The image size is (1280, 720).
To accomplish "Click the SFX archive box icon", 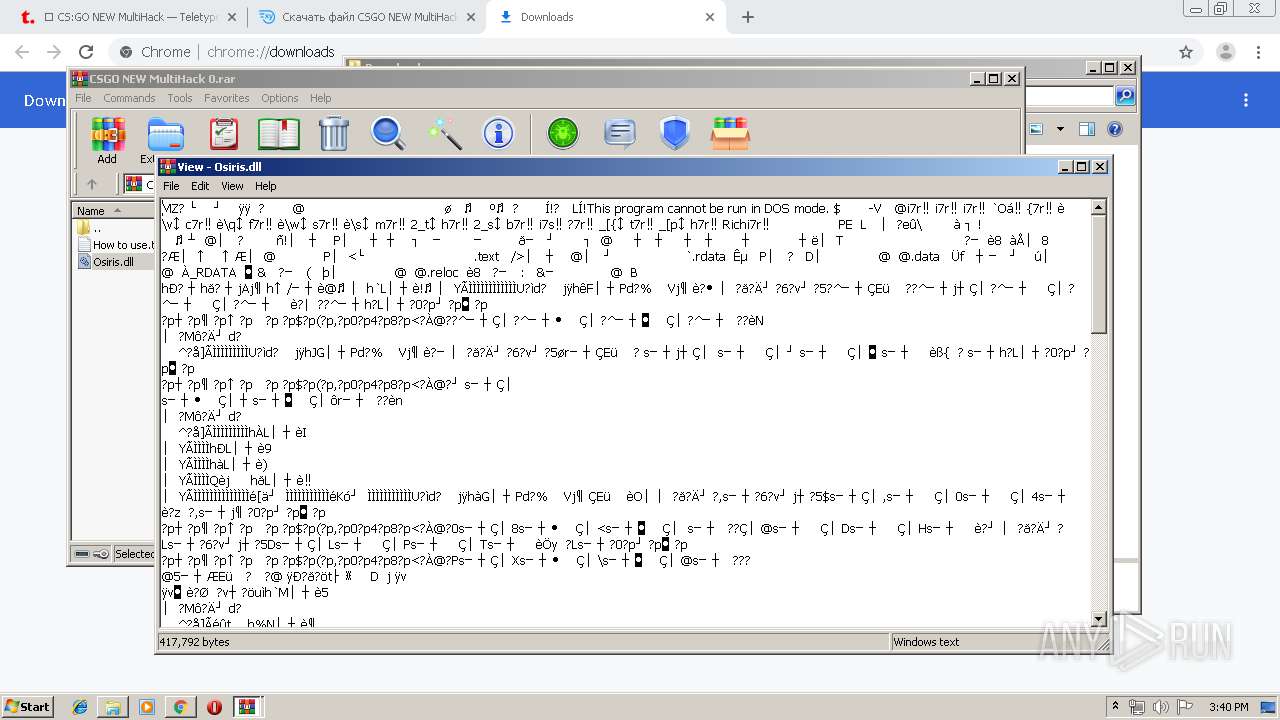I will (731, 133).
